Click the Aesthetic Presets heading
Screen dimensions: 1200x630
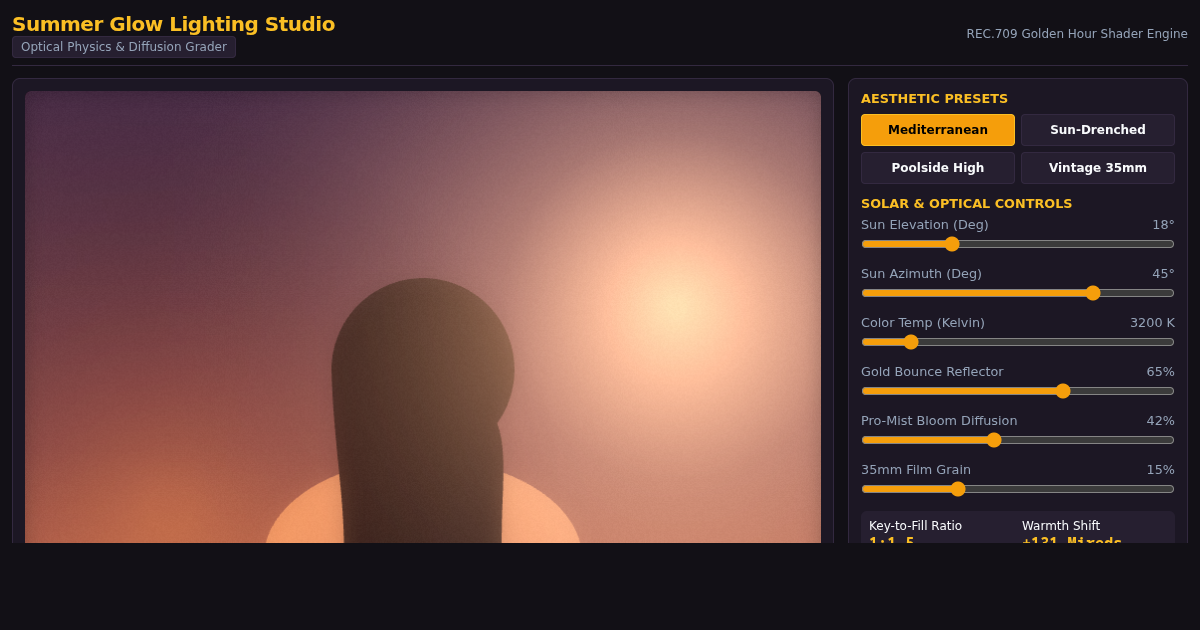[934, 99]
